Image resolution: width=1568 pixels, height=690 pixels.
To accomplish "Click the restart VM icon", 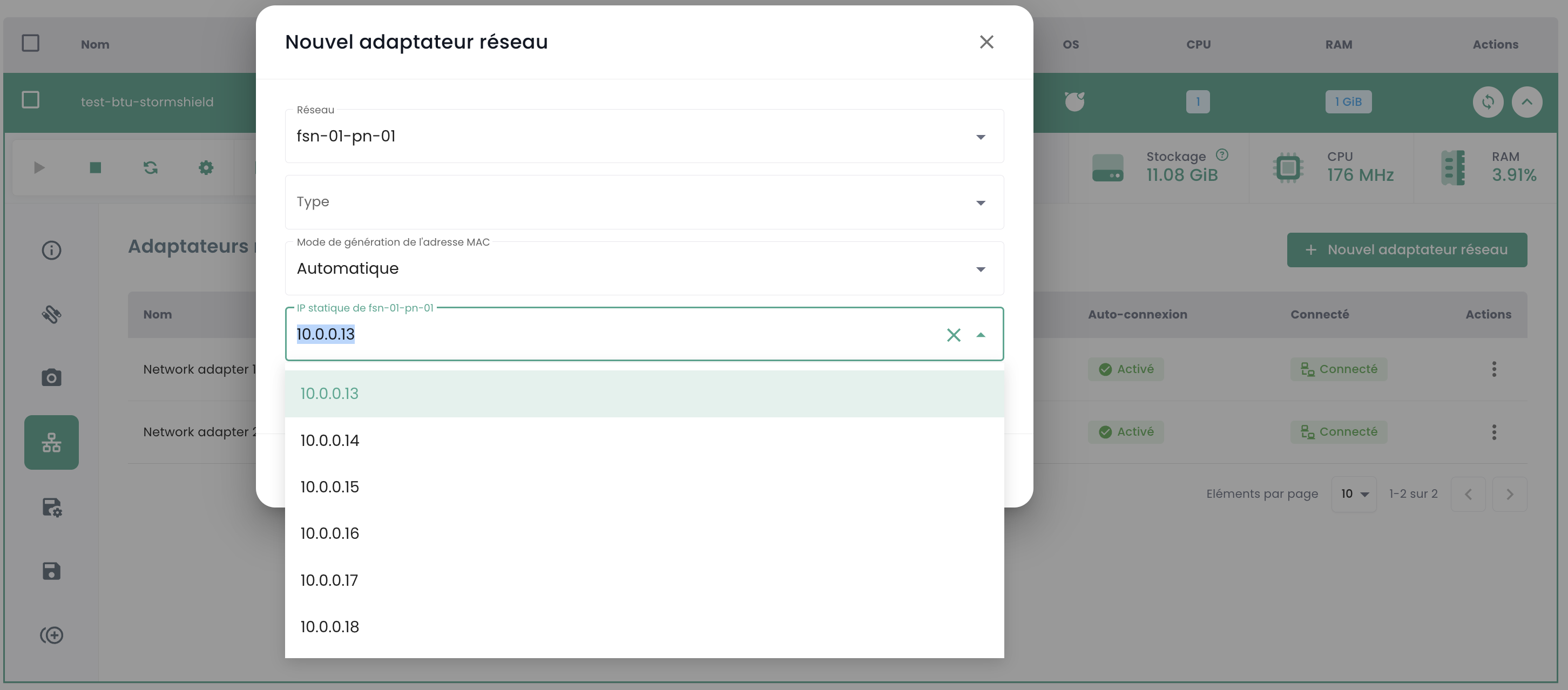I will [150, 167].
